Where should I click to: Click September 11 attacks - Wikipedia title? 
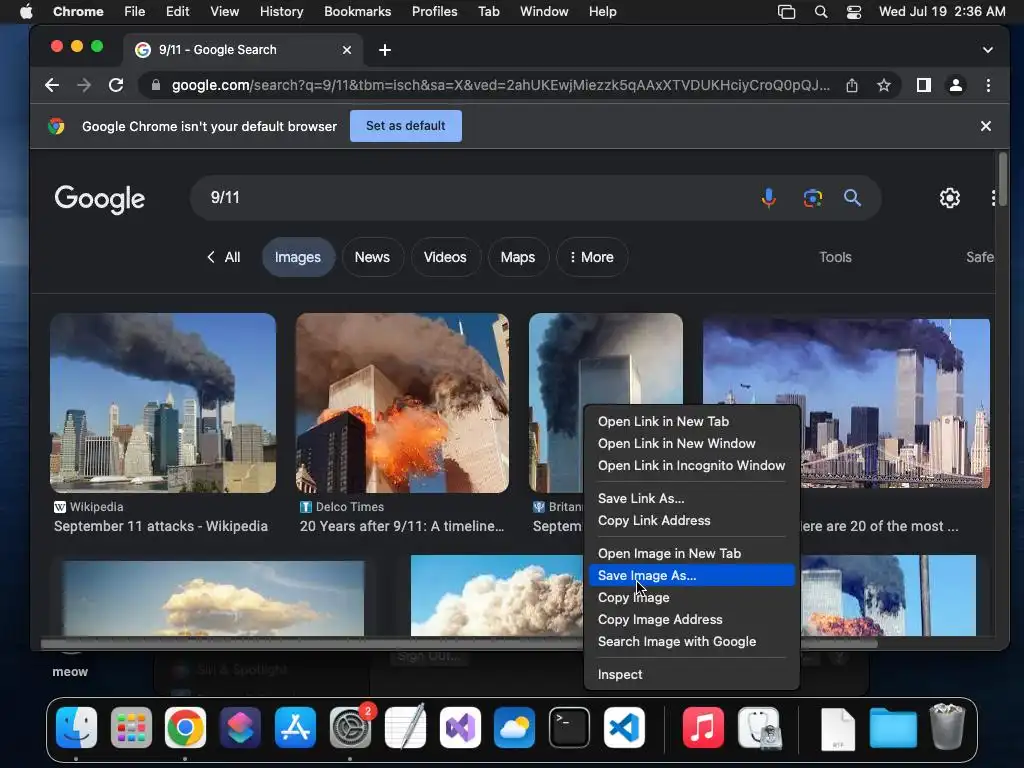[161, 526]
